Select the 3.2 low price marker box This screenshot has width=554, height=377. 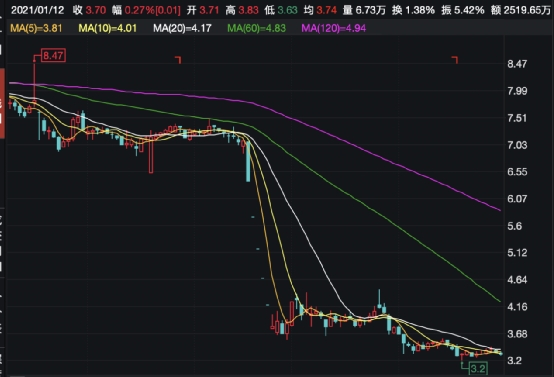point(478,369)
